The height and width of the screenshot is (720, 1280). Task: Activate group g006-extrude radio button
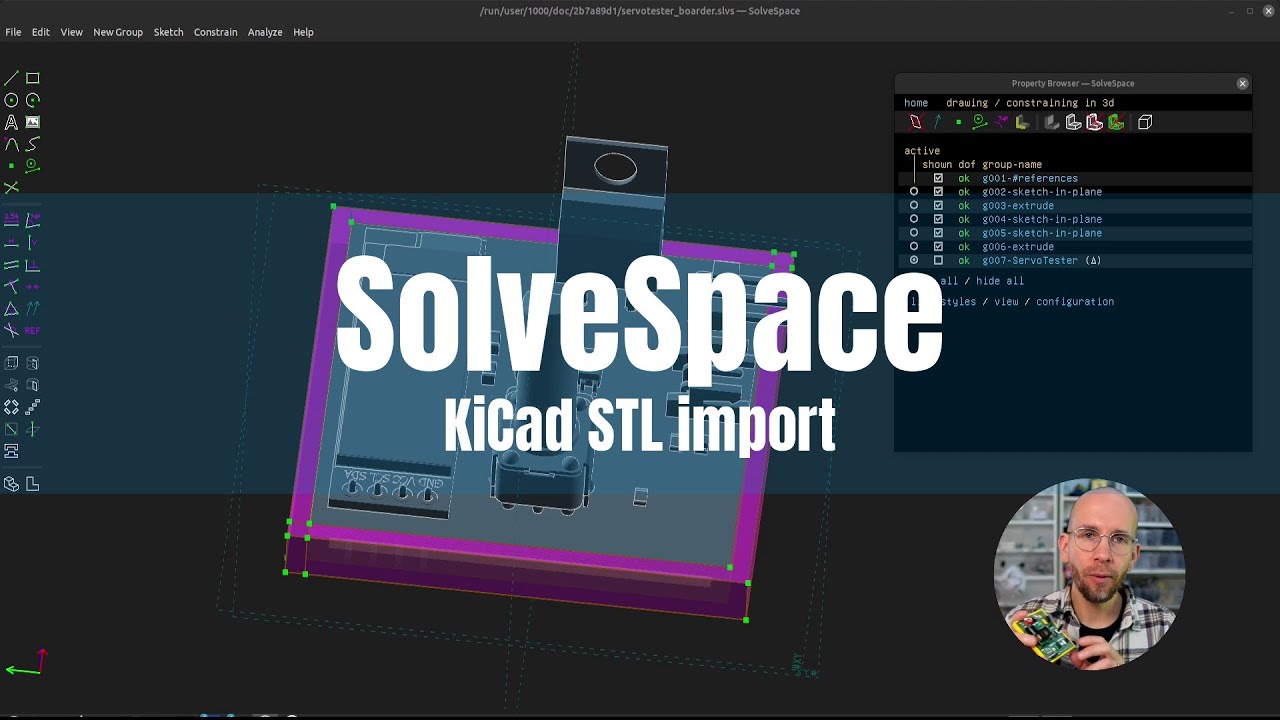914,246
